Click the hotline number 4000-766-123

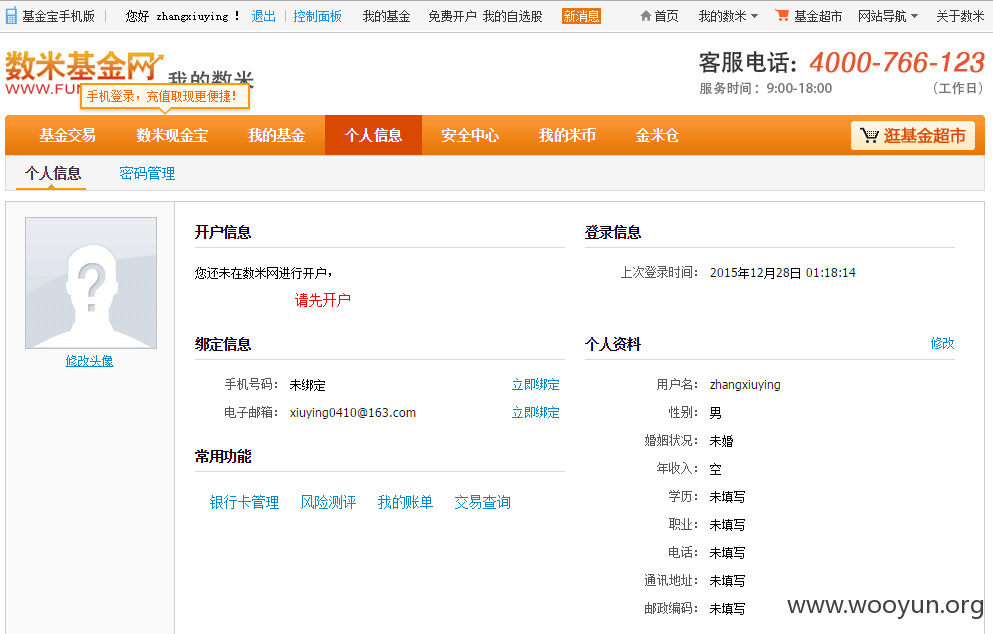897,63
